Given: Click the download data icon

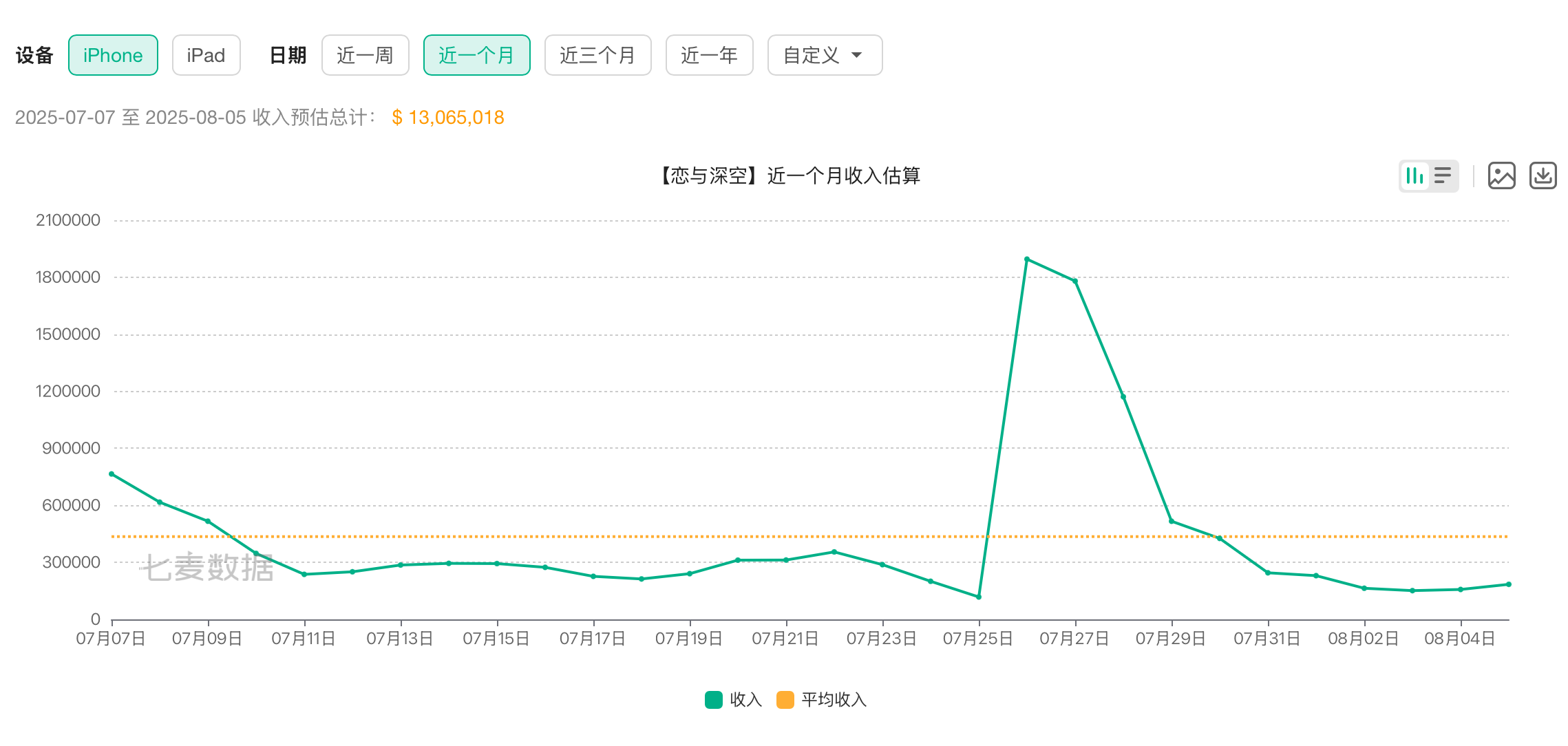Looking at the screenshot, I should pos(1543,176).
